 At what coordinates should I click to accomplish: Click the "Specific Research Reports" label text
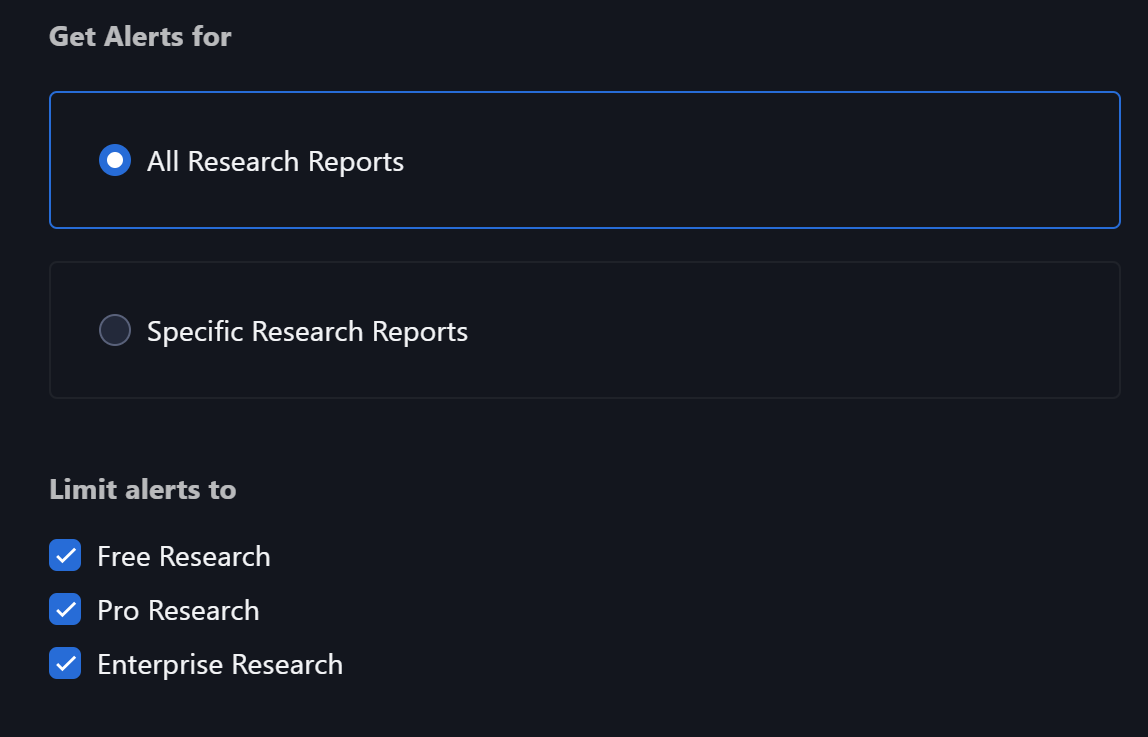click(x=308, y=332)
